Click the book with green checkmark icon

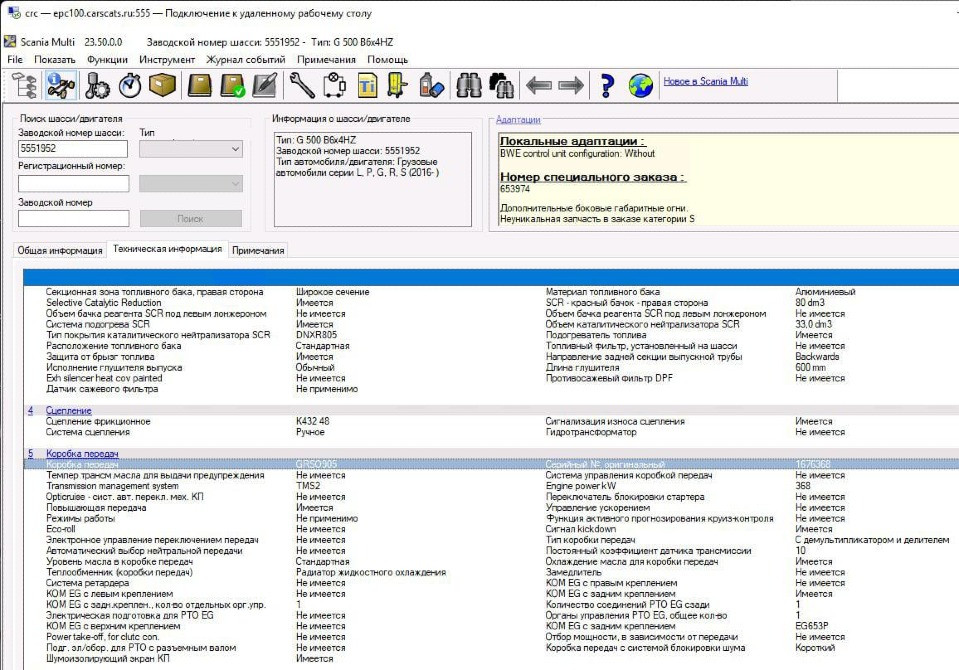(232, 86)
